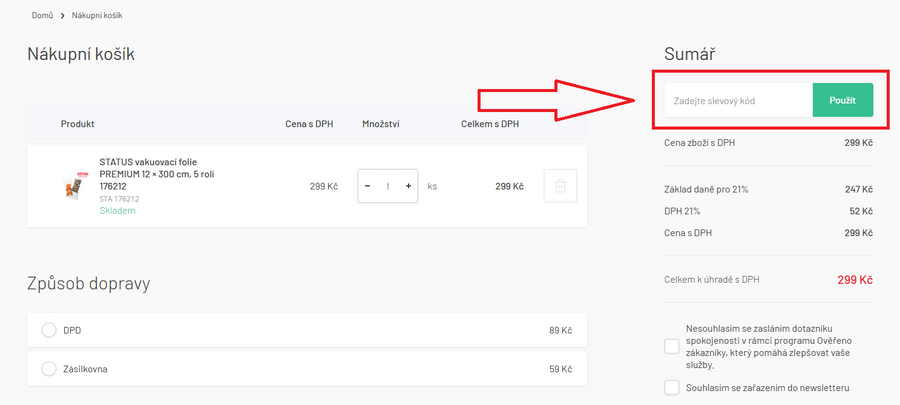
Task: Enable the newsletter subscription checkbox
Action: pyautogui.click(x=671, y=388)
